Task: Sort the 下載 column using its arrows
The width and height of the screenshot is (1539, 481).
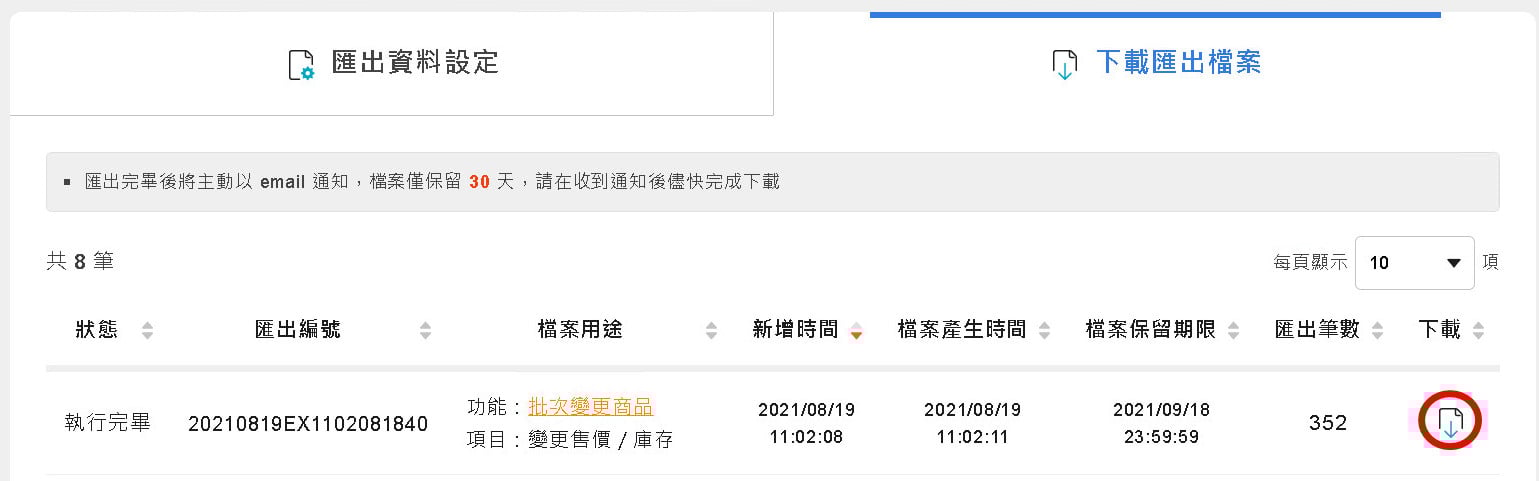Action: click(1478, 330)
